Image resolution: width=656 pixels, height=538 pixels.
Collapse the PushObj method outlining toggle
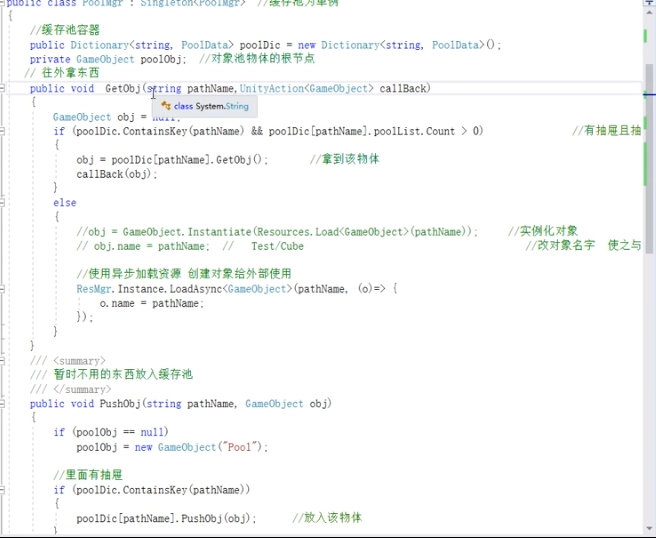[x=2, y=404]
